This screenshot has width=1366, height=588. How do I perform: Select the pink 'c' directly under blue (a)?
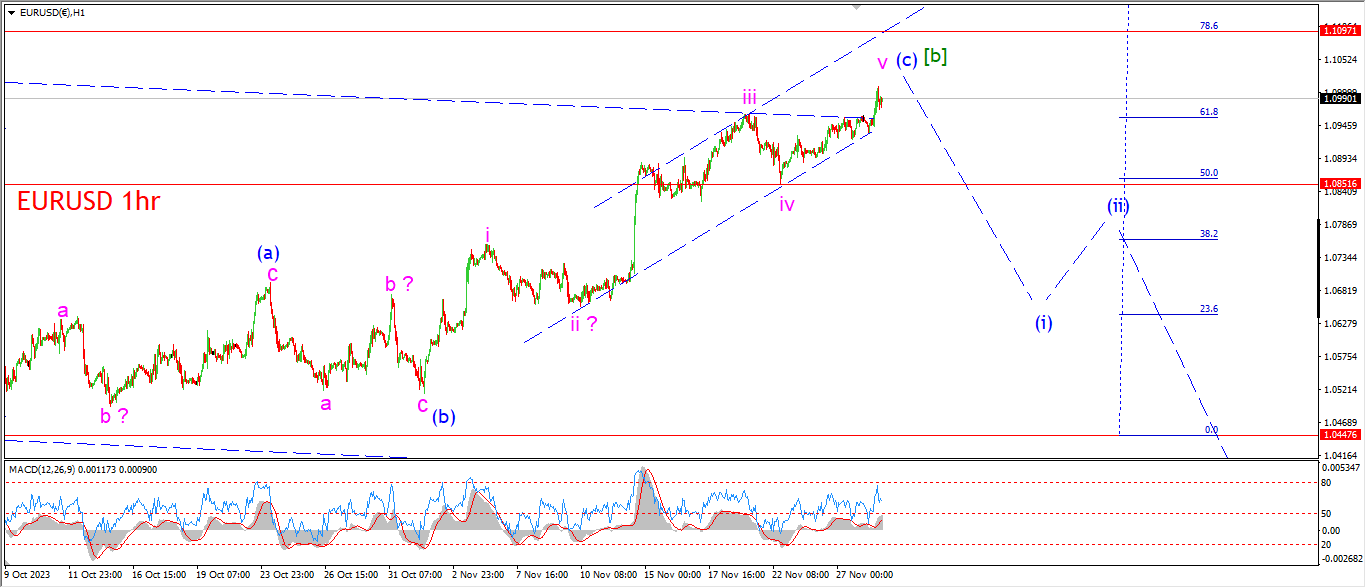(x=272, y=273)
